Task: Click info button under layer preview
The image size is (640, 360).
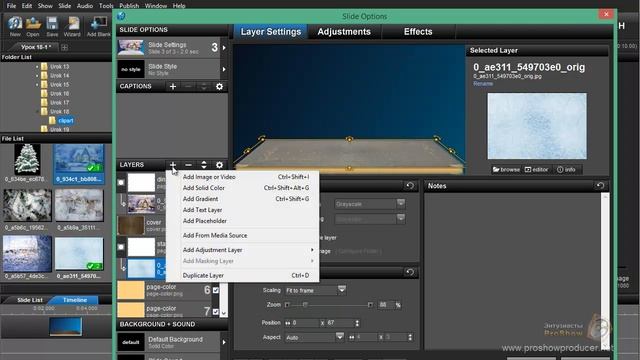Action: pyautogui.click(x=567, y=169)
